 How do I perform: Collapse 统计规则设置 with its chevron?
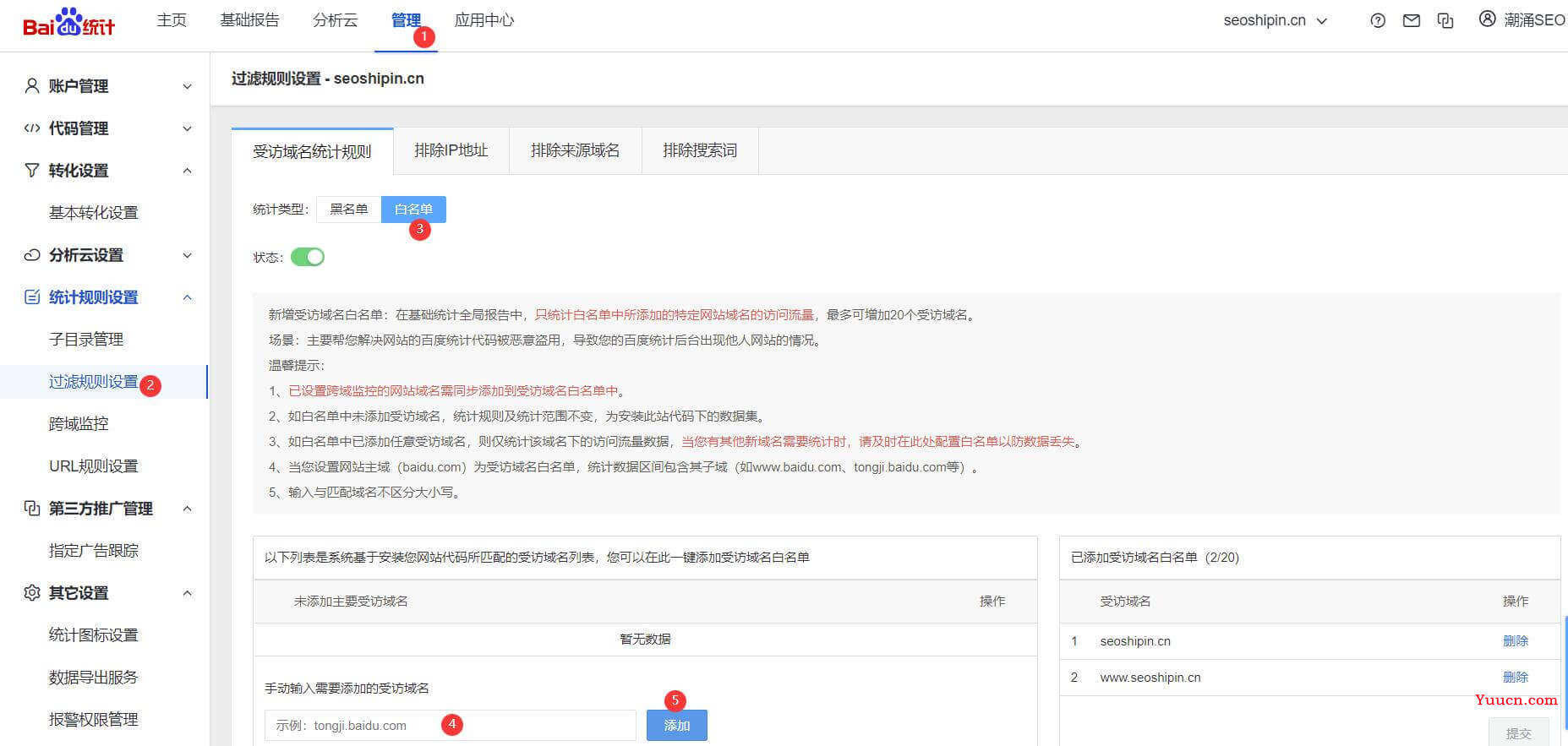188,297
